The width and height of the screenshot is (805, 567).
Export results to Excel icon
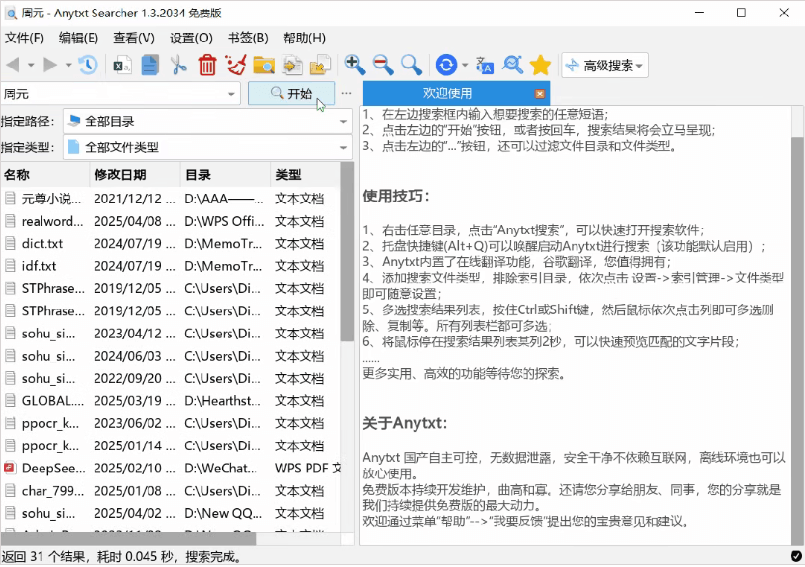[x=122, y=65]
